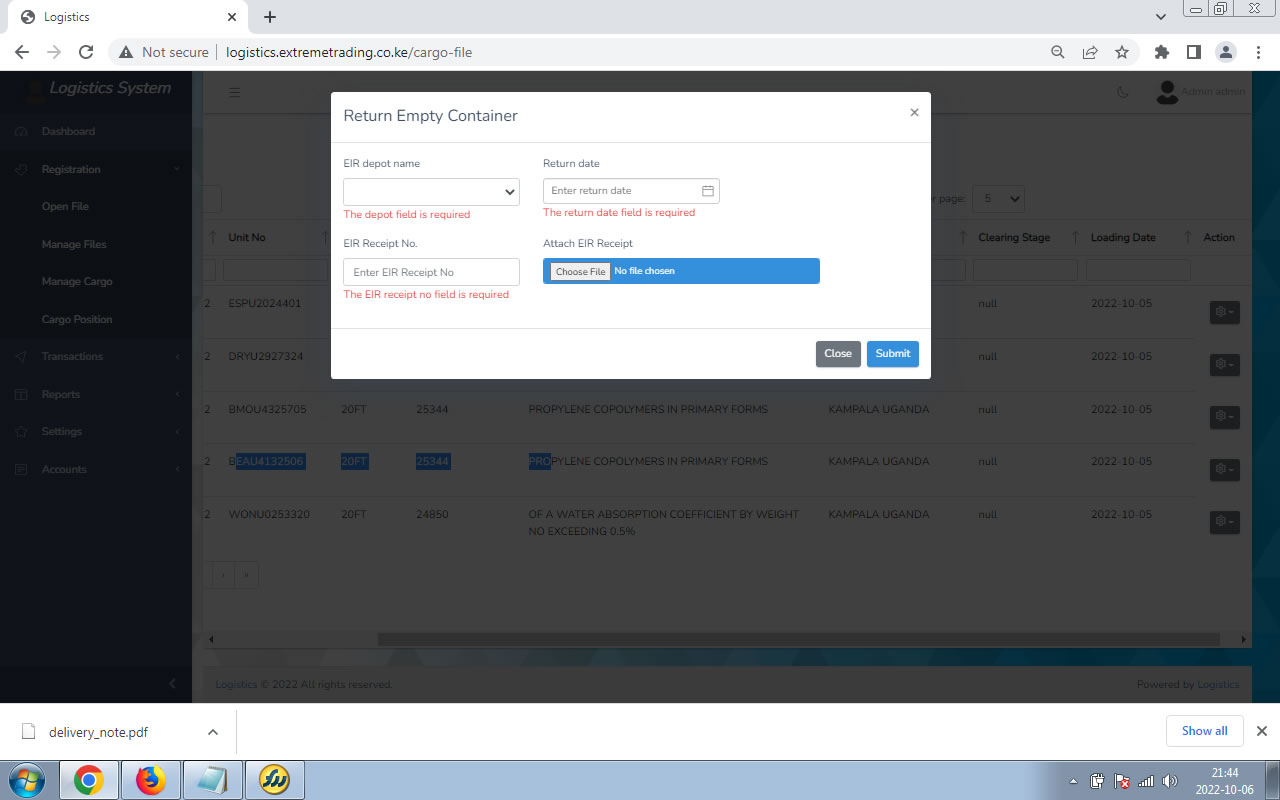
Task: Click the EIR Receipt No. input field
Action: click(x=431, y=272)
